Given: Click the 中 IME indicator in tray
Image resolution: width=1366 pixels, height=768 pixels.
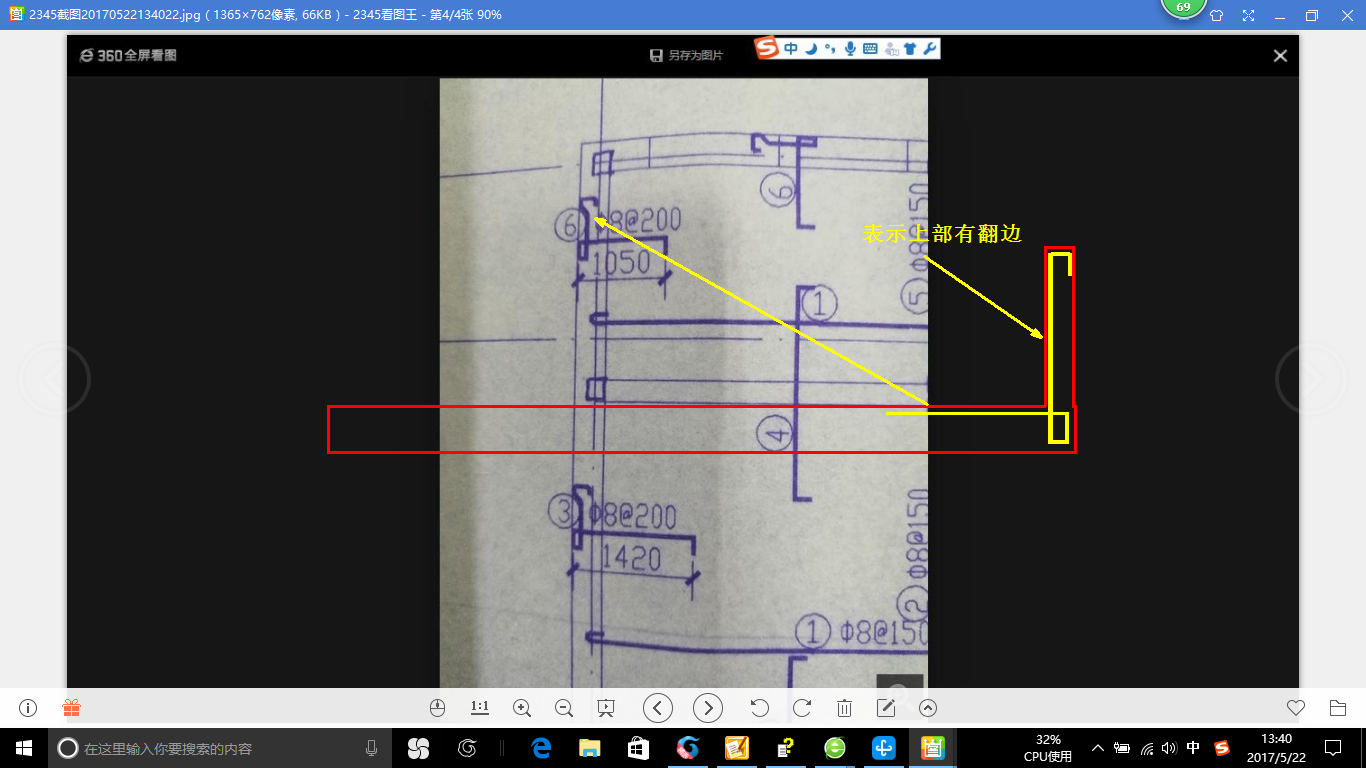Looking at the screenshot, I should point(1193,748).
